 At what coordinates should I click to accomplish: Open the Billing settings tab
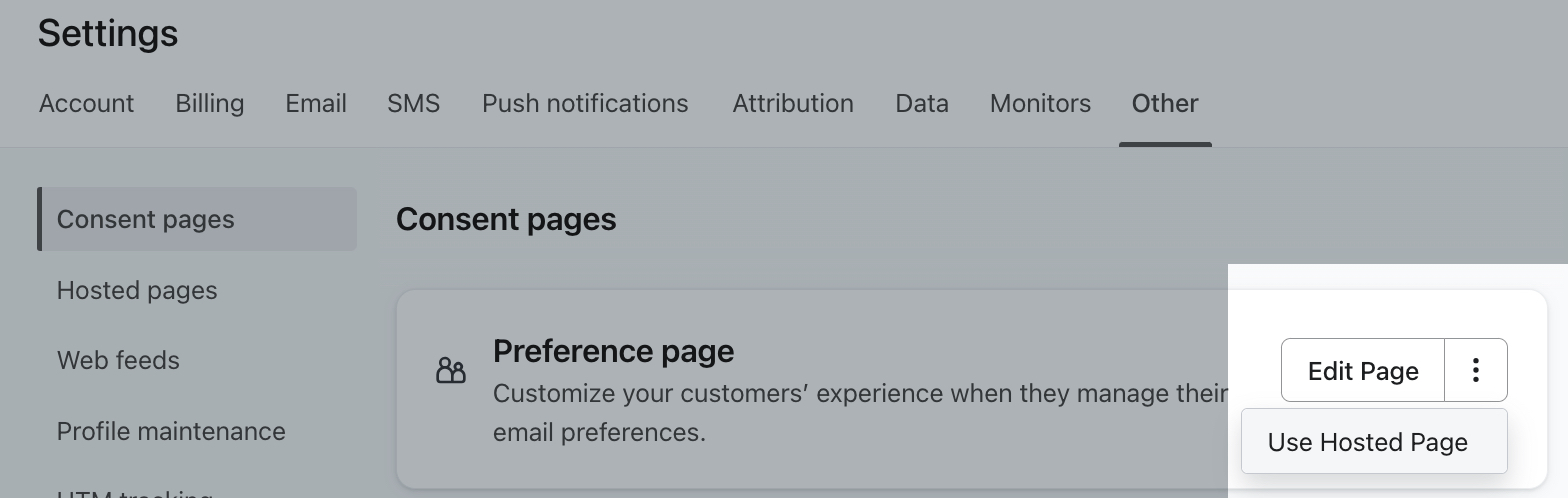(209, 104)
